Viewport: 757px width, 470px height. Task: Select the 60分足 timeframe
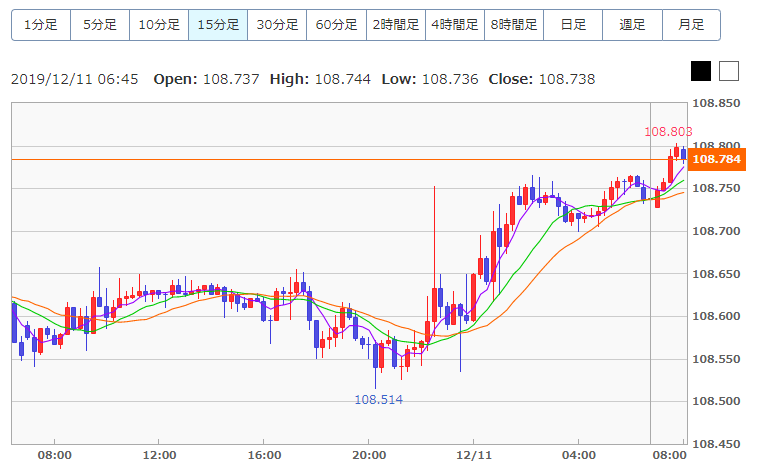pyautogui.click(x=336, y=25)
